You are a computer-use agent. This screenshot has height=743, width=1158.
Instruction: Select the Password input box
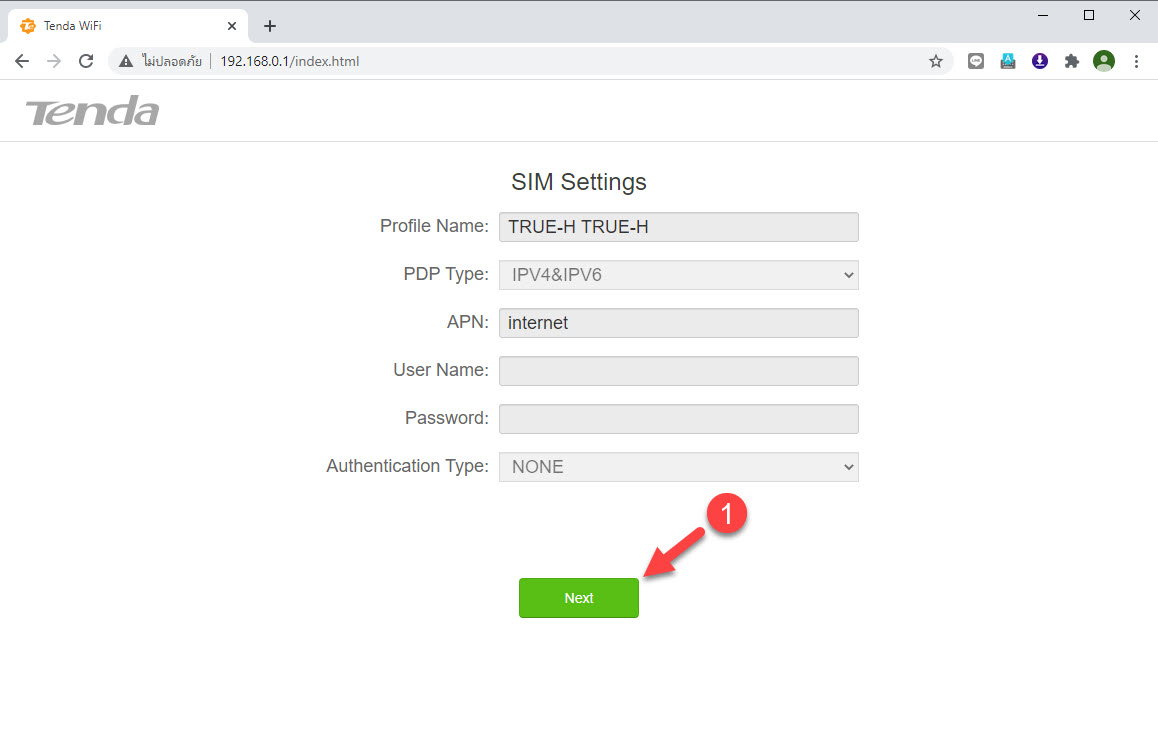[678, 419]
